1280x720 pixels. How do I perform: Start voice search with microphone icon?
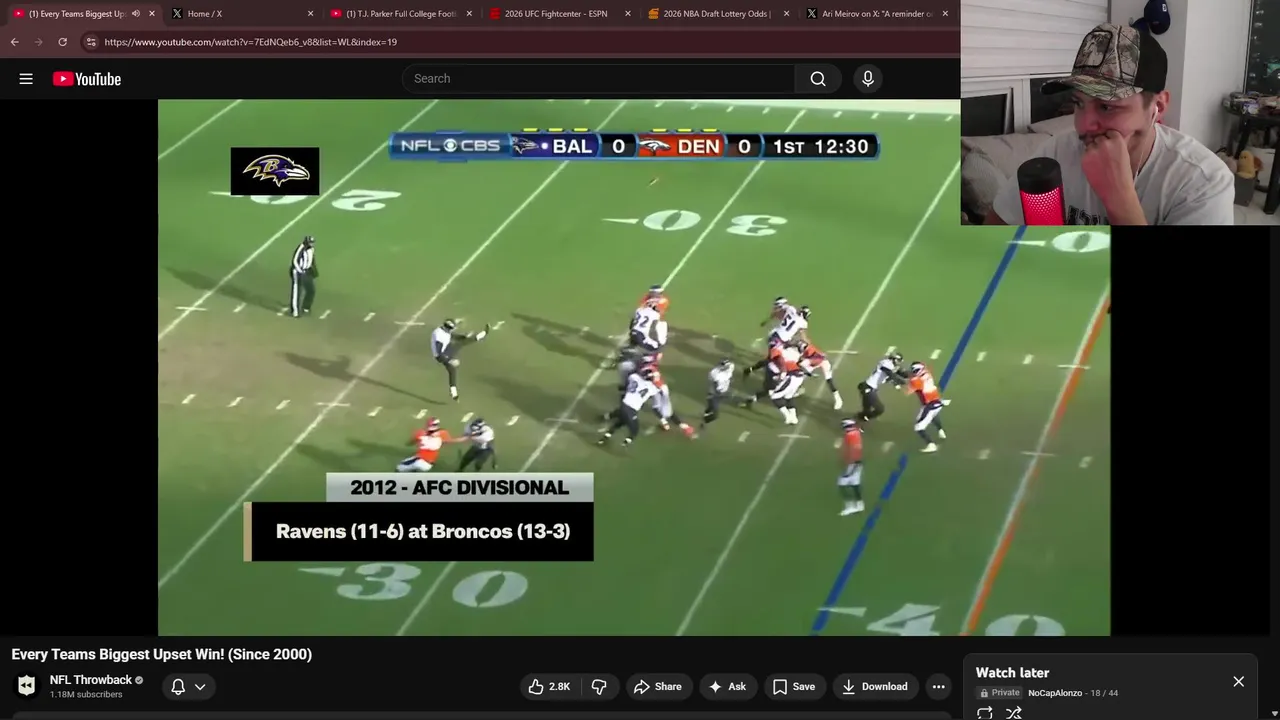coord(868,79)
